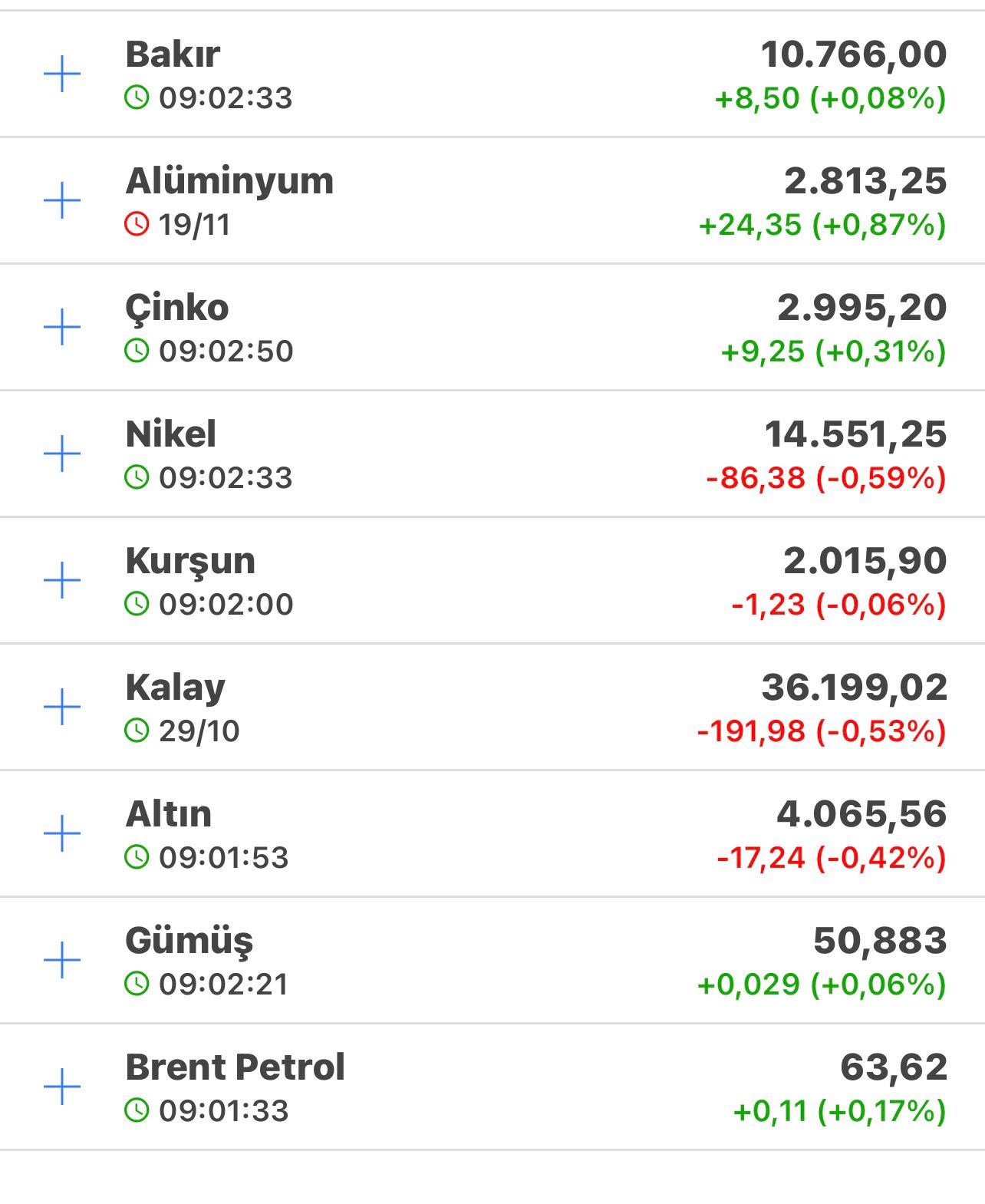Add Altın with the plus icon

62,833
